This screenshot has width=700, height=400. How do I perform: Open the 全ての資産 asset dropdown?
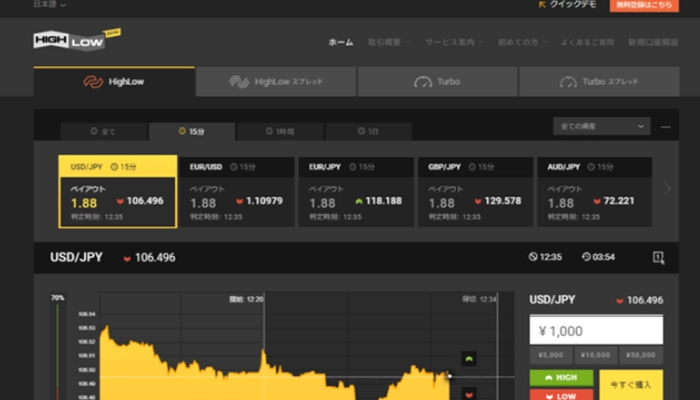pos(602,126)
